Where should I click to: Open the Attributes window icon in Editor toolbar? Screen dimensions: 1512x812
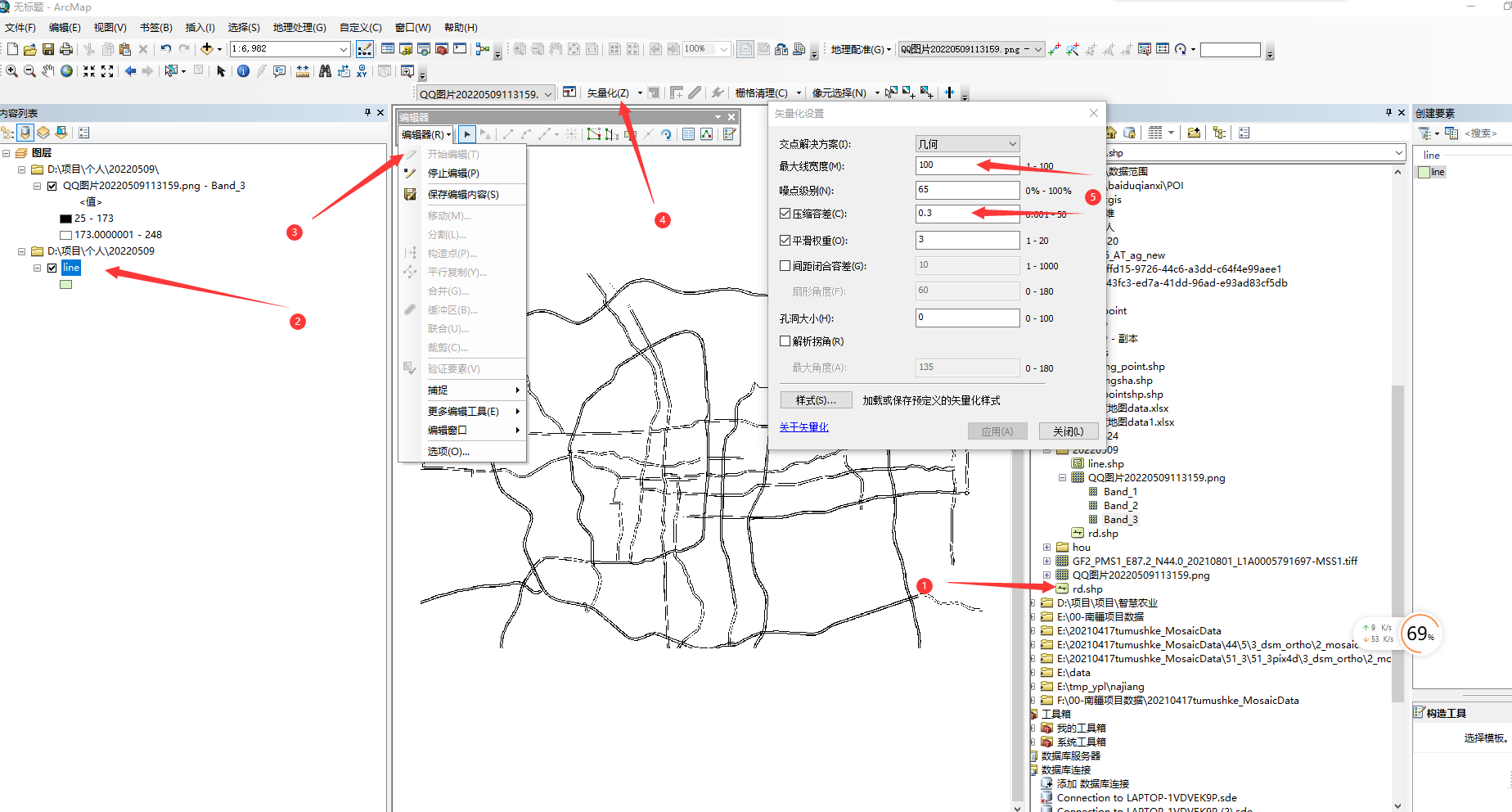pos(689,134)
